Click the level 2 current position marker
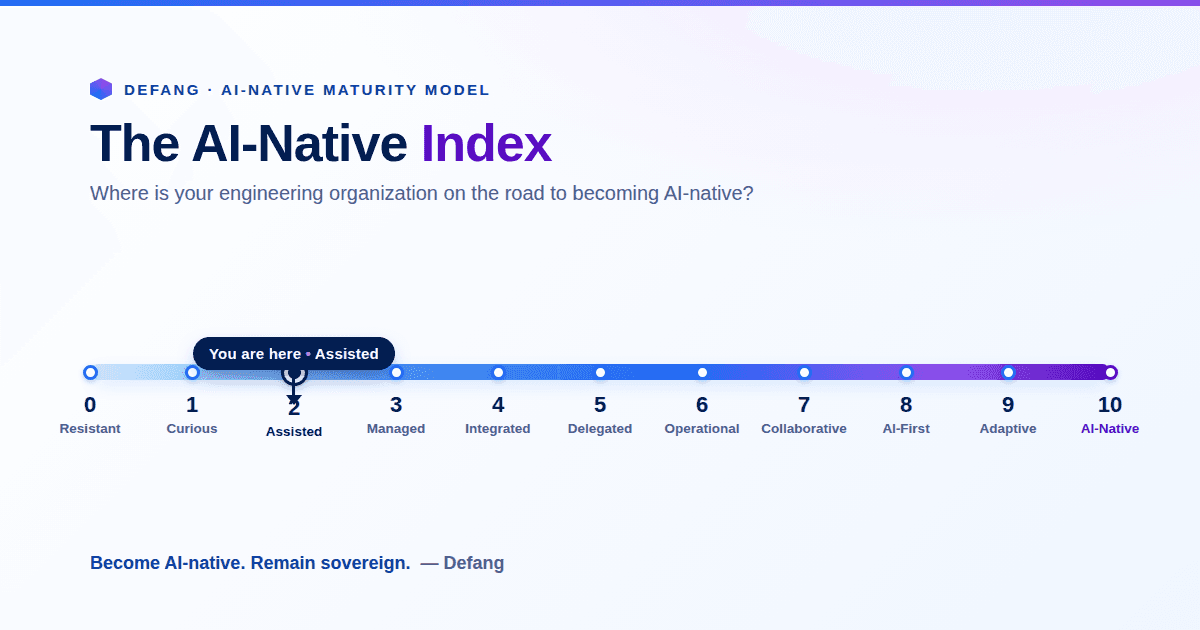Screen dimensions: 1200x630 [x=294, y=373]
